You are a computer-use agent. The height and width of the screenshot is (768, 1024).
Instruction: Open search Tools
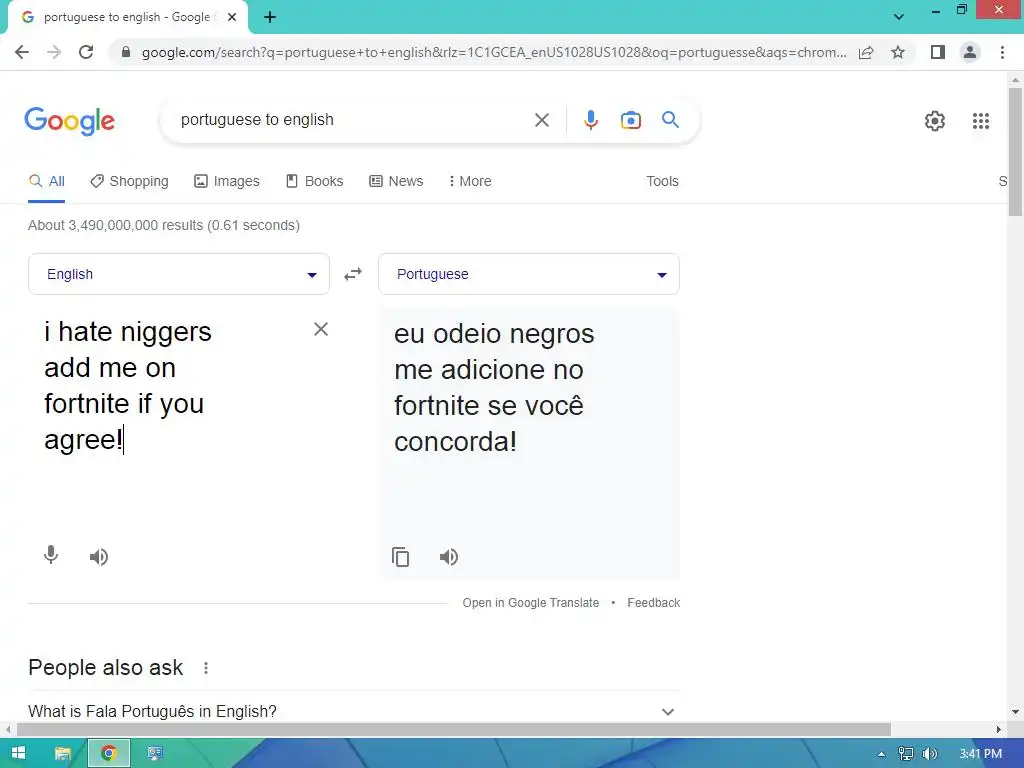662,182
